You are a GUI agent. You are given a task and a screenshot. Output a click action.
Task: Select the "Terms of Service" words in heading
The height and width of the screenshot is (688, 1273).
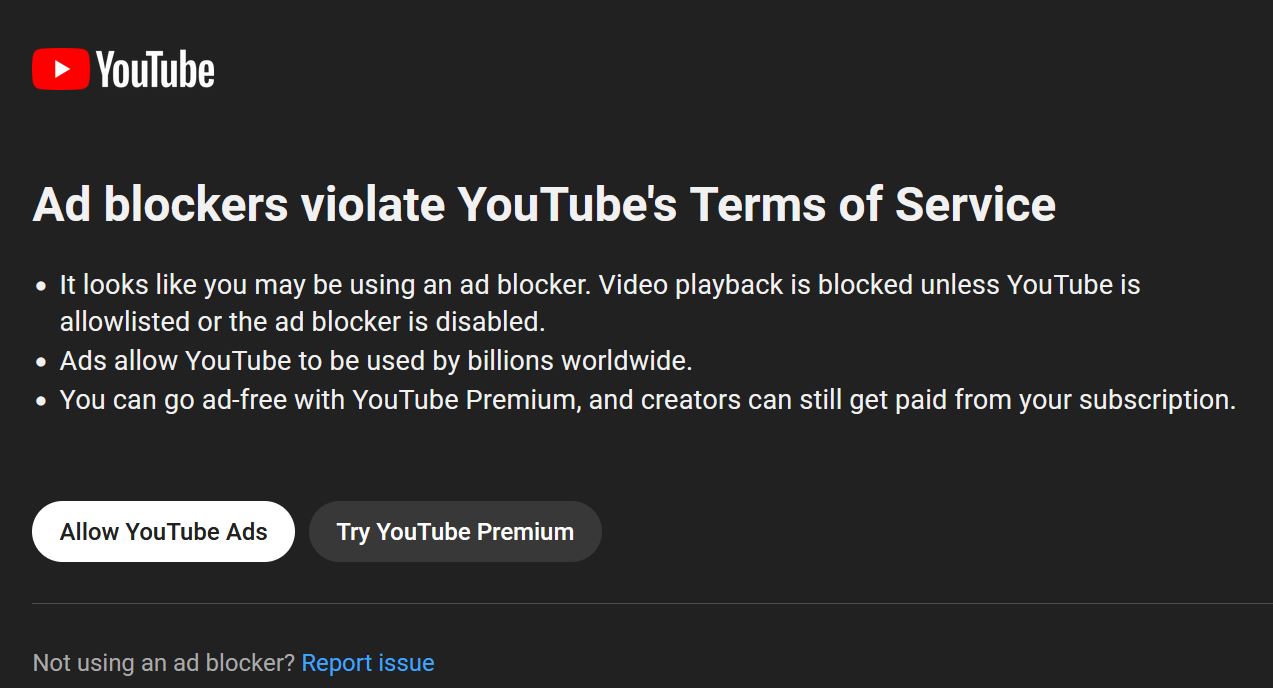click(x=872, y=205)
